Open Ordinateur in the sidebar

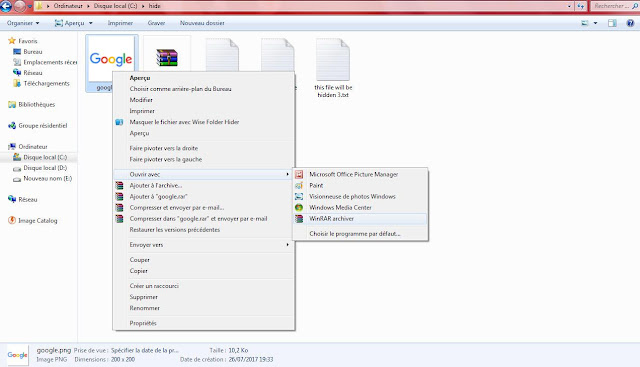(33, 147)
